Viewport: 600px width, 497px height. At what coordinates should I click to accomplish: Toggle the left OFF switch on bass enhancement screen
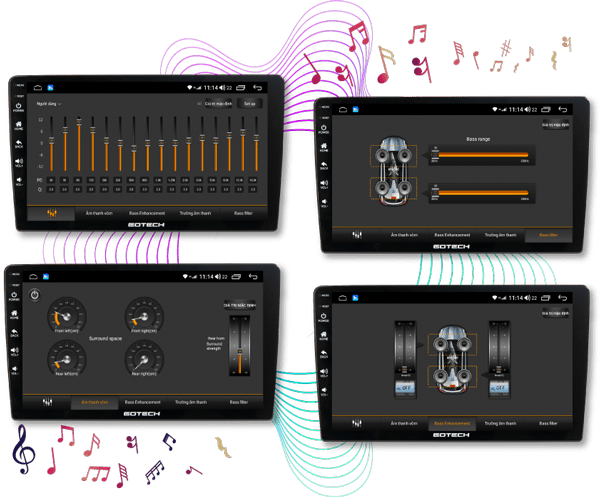[405, 386]
